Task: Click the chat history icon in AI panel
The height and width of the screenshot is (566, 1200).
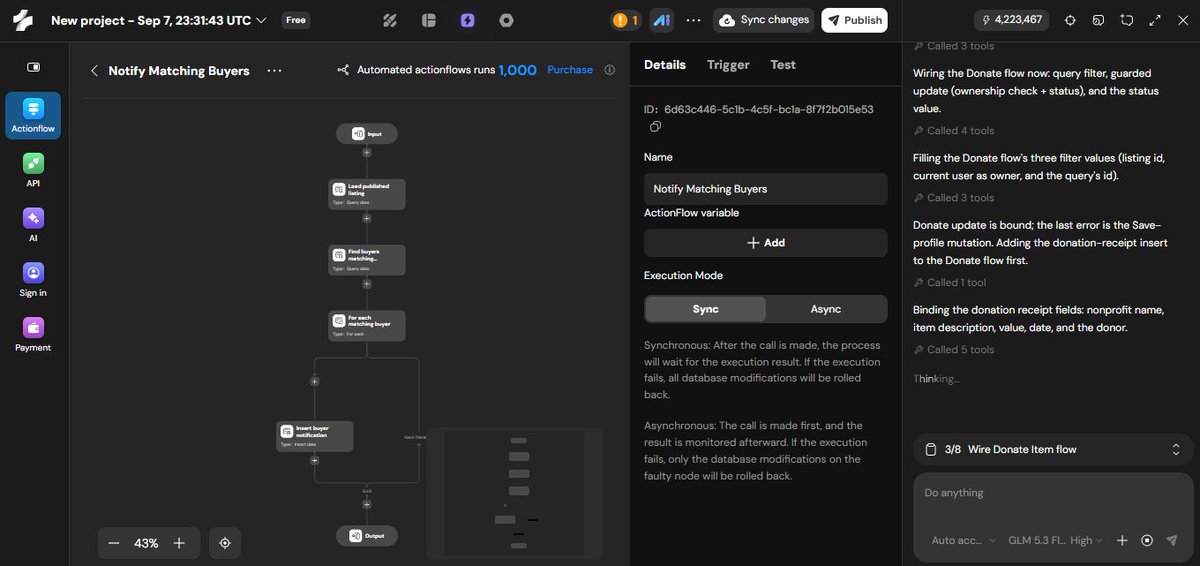Action: tap(1098, 20)
